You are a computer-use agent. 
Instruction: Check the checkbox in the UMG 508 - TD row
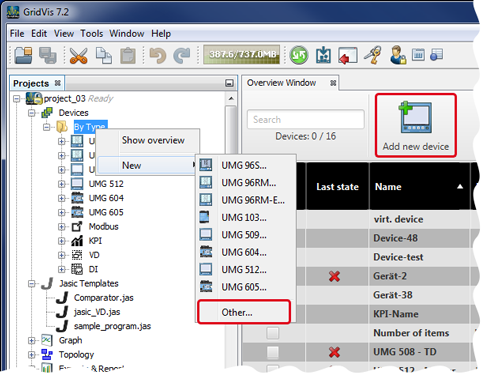(273, 352)
